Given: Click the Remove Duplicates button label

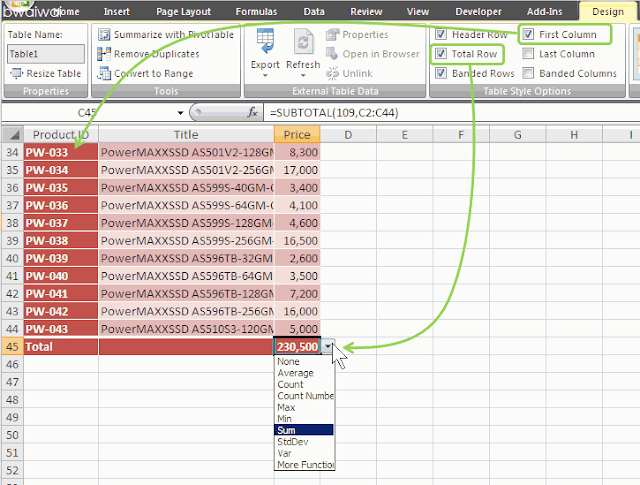Looking at the screenshot, I should [157, 54].
